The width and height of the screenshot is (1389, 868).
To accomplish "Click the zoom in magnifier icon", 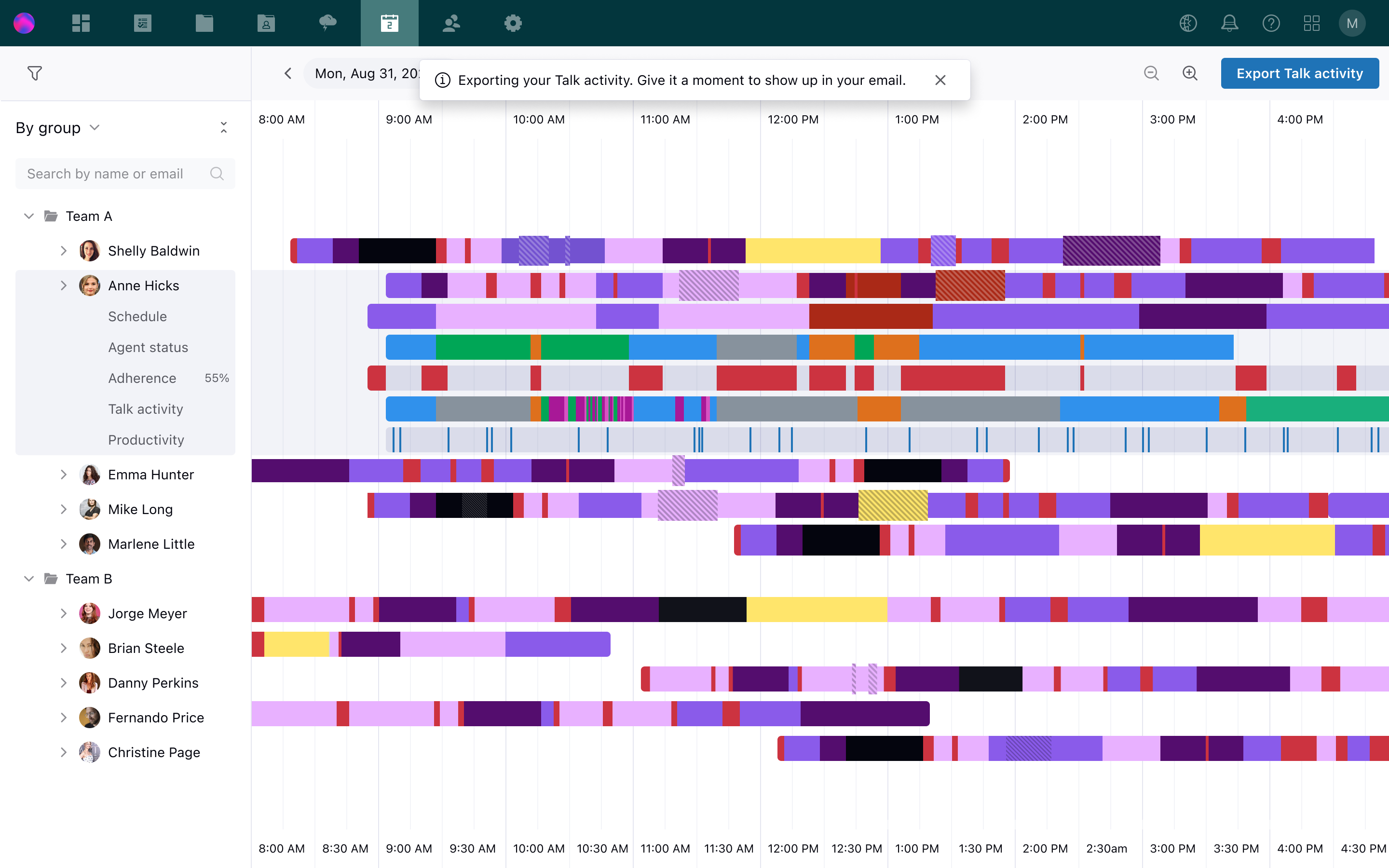I will point(1190,72).
